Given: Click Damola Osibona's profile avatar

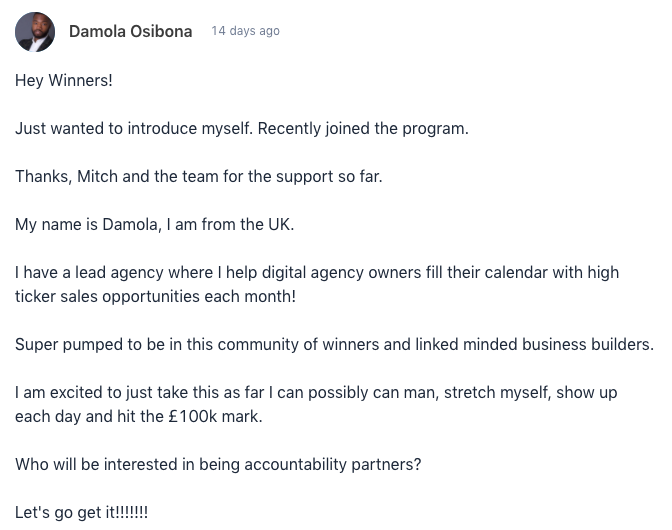Looking at the screenshot, I should click(x=35, y=32).
